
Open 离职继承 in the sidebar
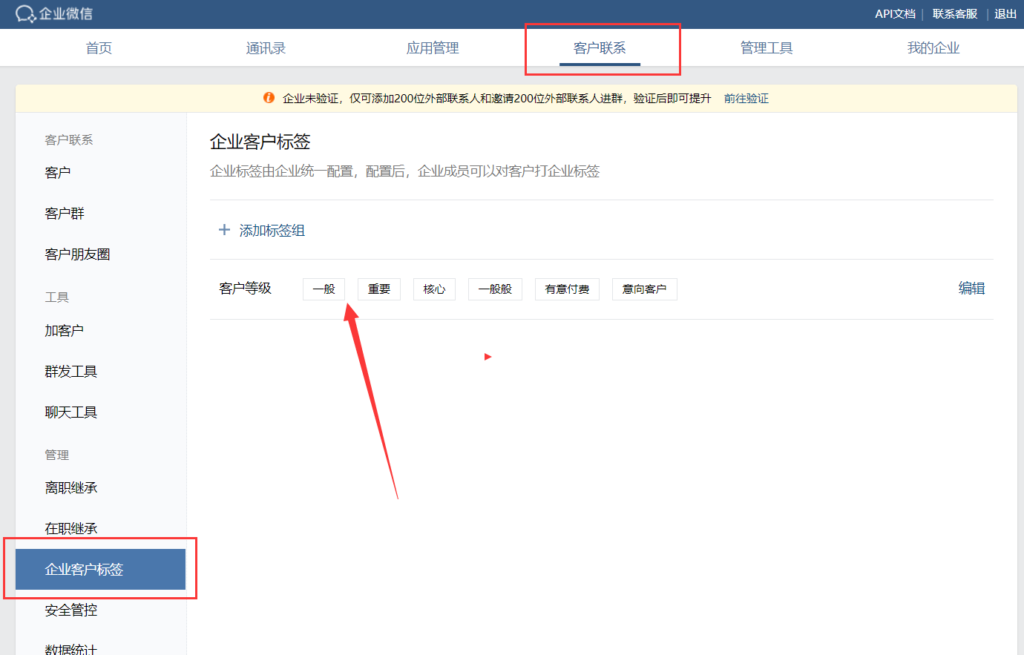click(71, 488)
